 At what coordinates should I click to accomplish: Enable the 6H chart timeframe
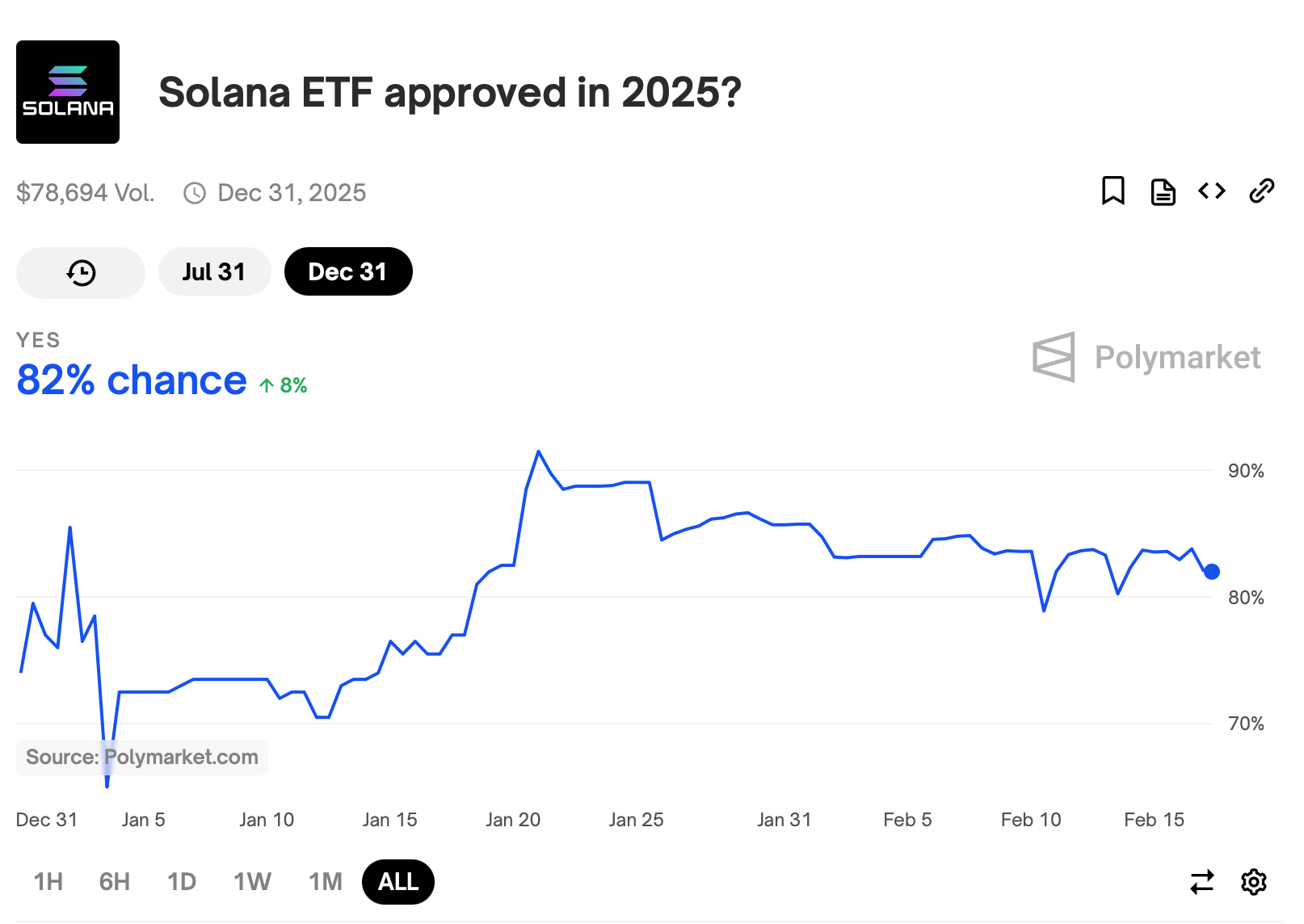113,882
